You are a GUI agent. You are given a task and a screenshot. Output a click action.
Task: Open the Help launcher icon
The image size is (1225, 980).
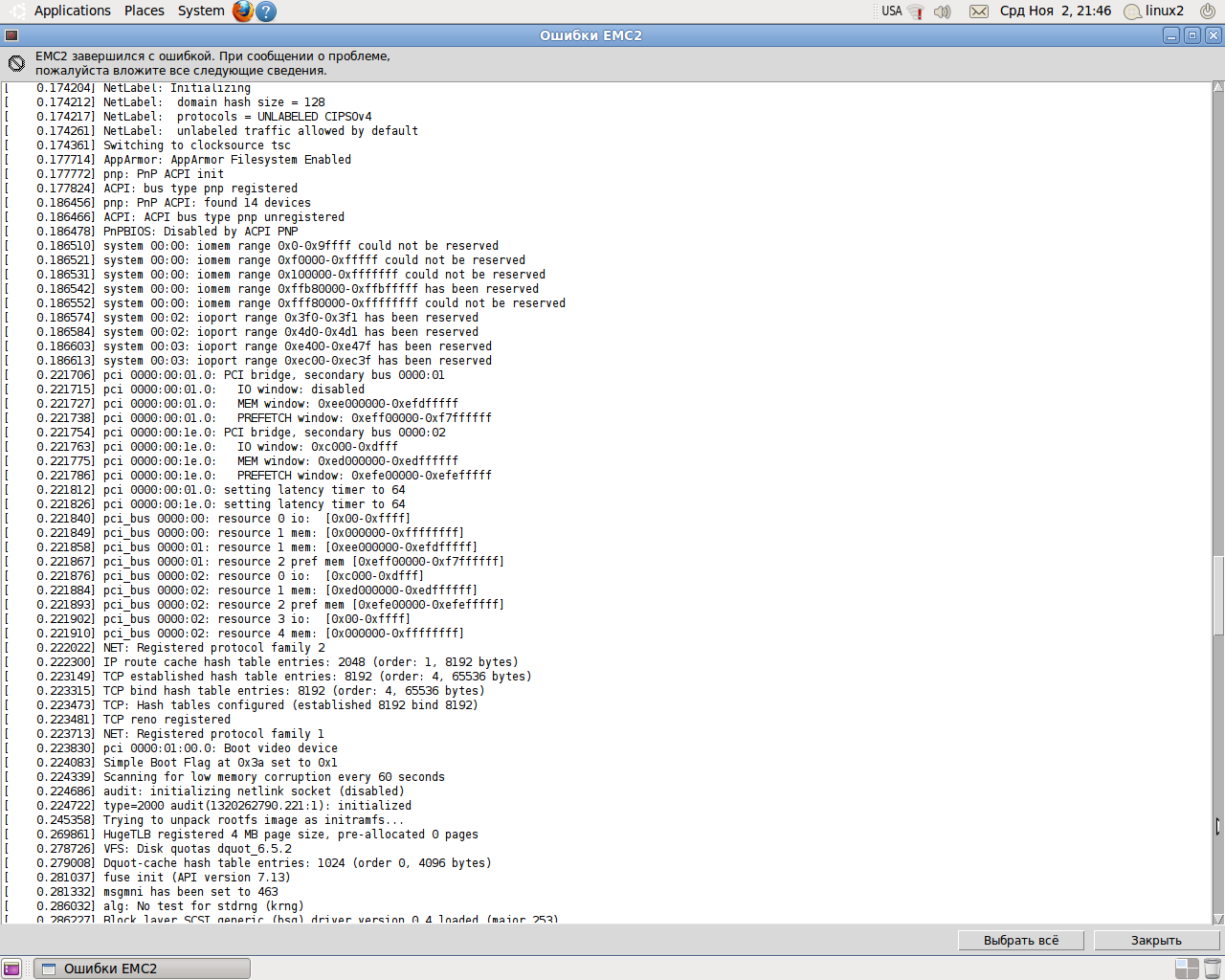pyautogui.click(x=267, y=11)
